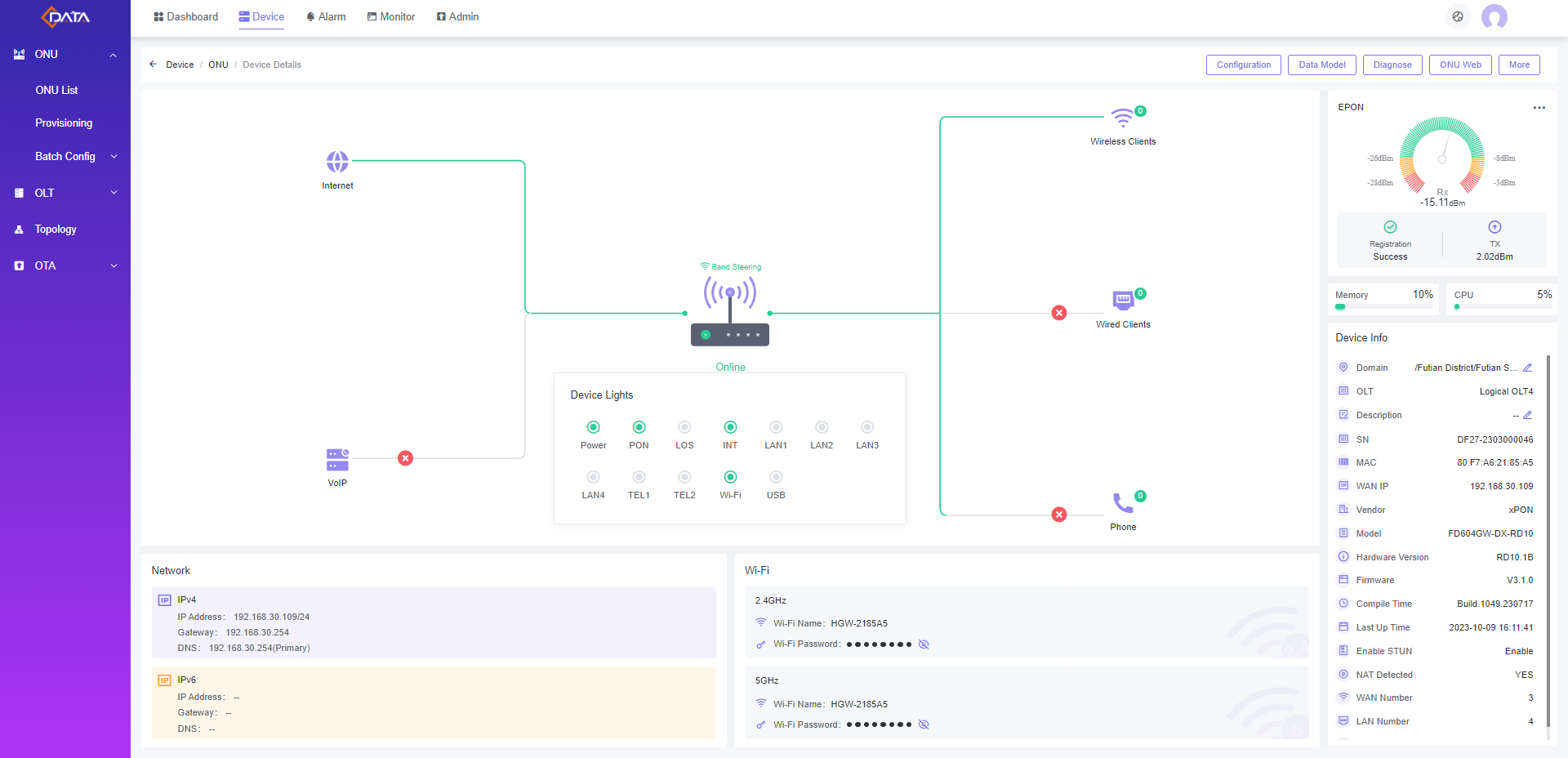
Task: Click the back arrow in breadcrumb
Action: point(153,64)
